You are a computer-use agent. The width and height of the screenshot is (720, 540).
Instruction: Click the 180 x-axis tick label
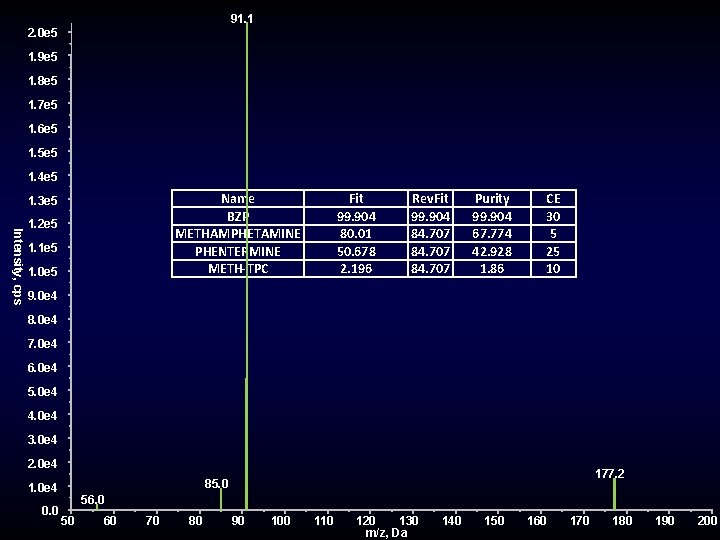tap(622, 520)
